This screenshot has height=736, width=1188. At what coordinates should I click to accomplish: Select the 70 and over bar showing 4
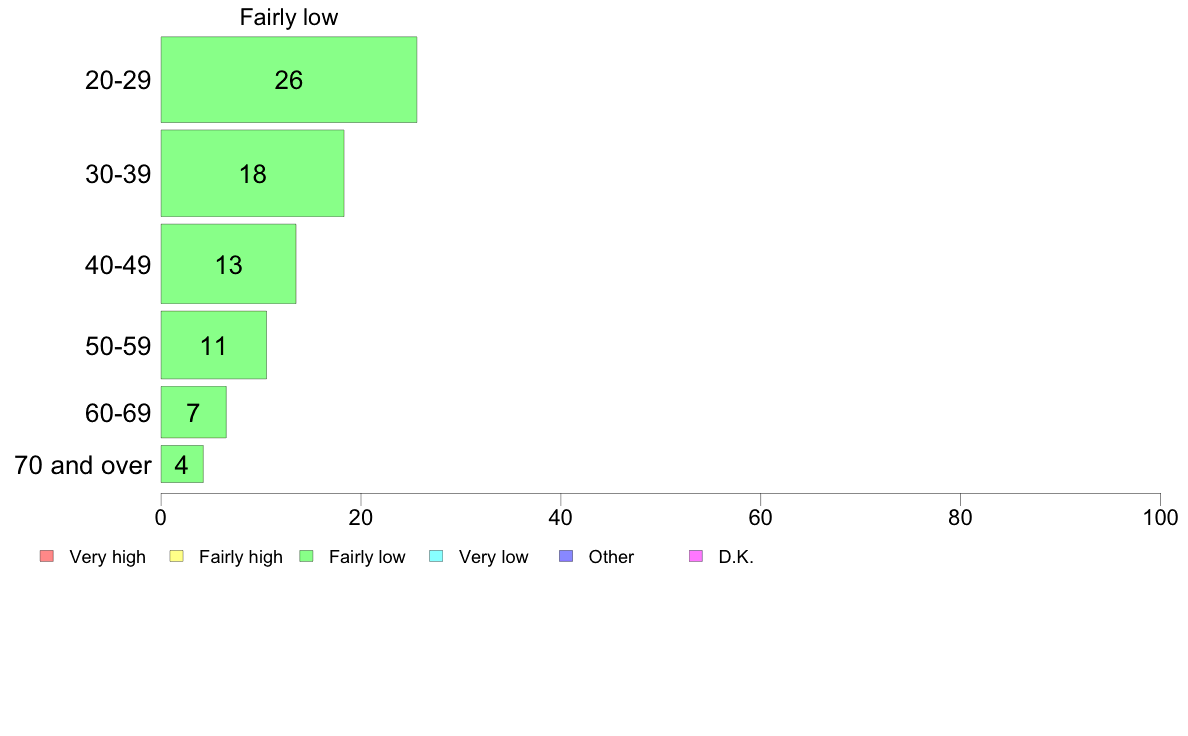coord(182,464)
